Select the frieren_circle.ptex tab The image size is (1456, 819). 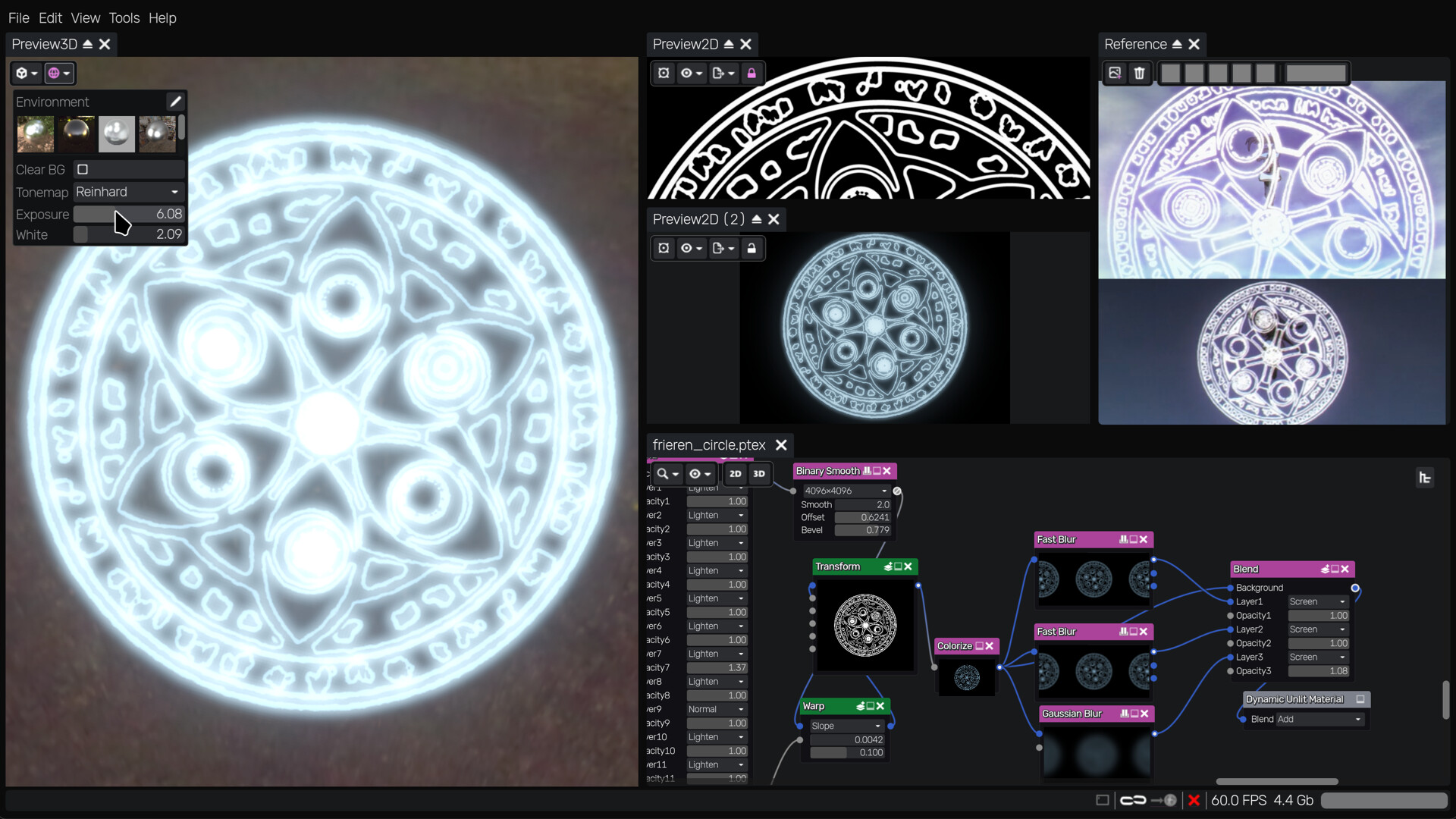709,445
